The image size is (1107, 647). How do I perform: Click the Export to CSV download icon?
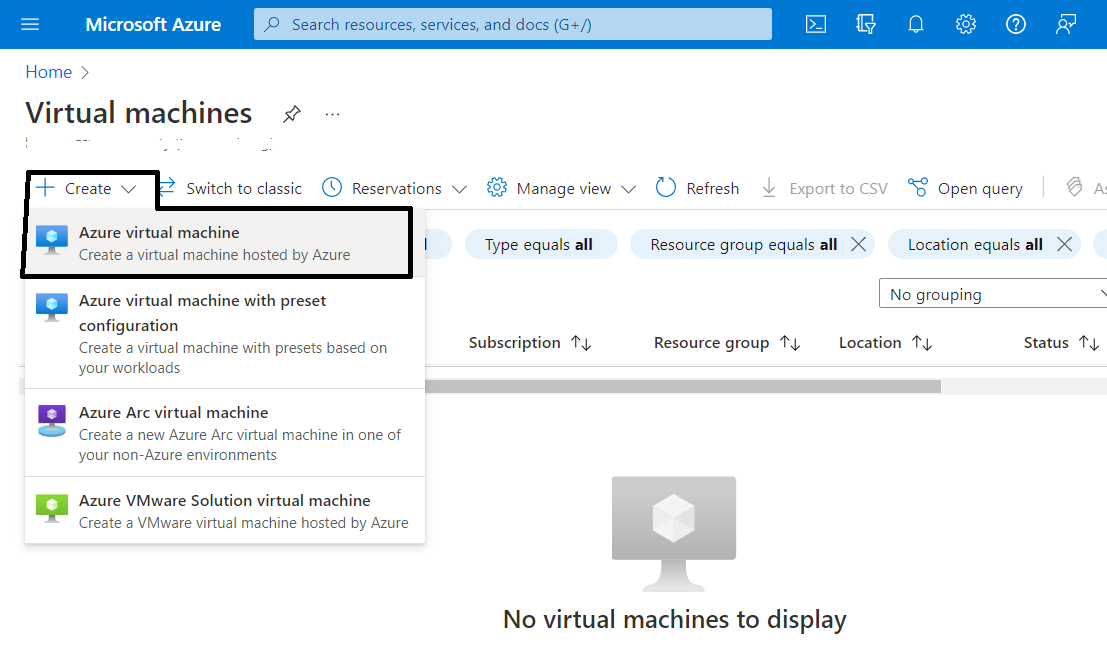pos(769,188)
